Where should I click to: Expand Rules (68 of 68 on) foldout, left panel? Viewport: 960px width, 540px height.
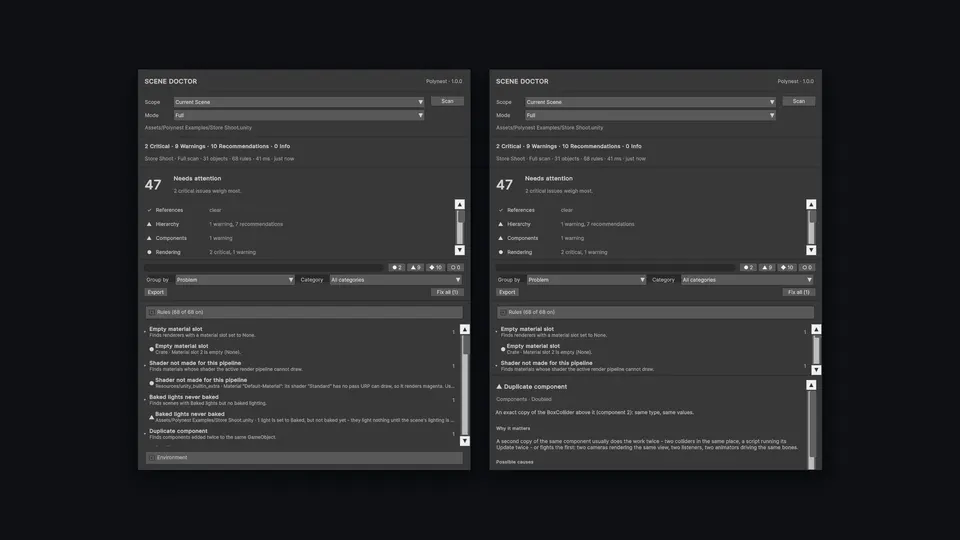(304, 312)
